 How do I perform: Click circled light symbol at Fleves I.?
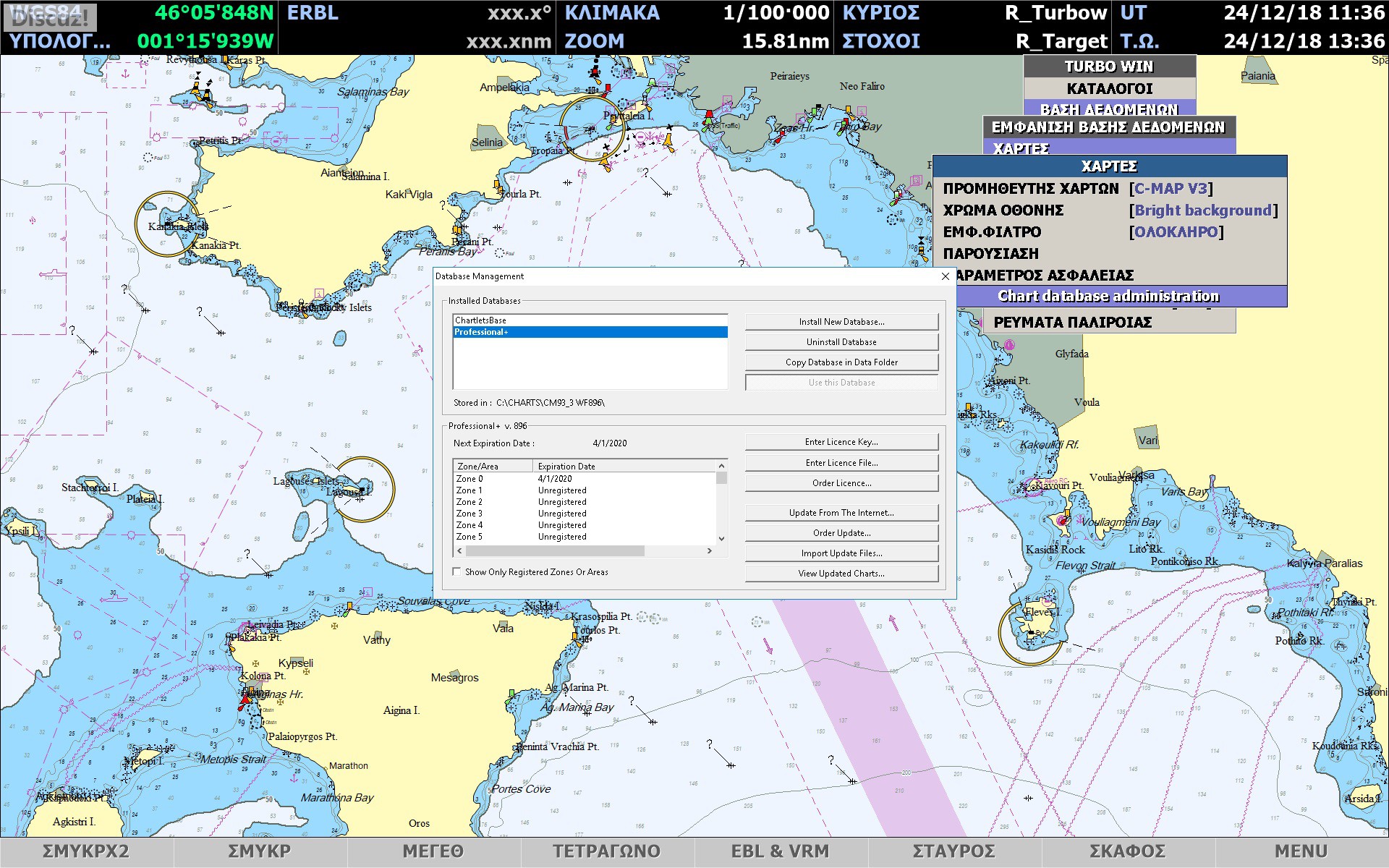click(1031, 631)
